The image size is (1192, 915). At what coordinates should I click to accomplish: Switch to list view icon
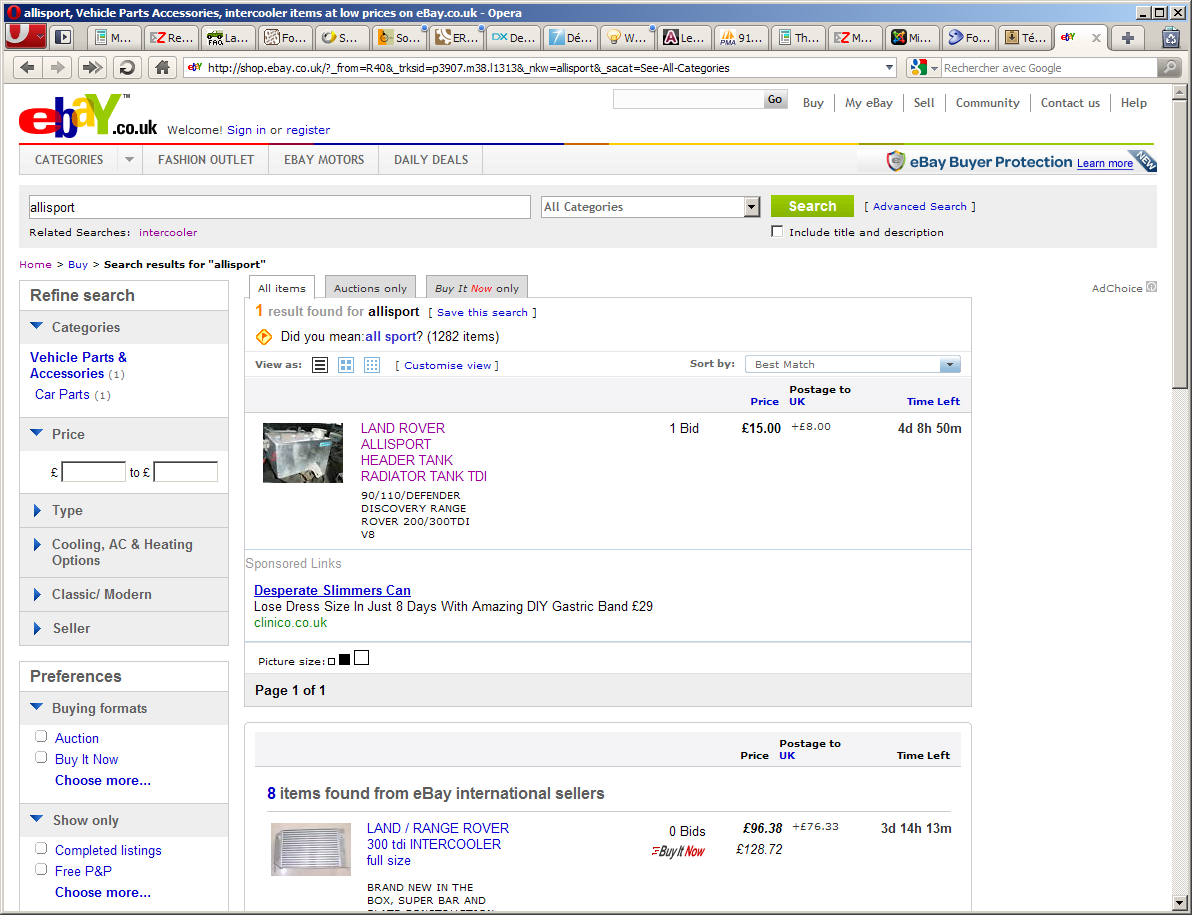pos(320,365)
